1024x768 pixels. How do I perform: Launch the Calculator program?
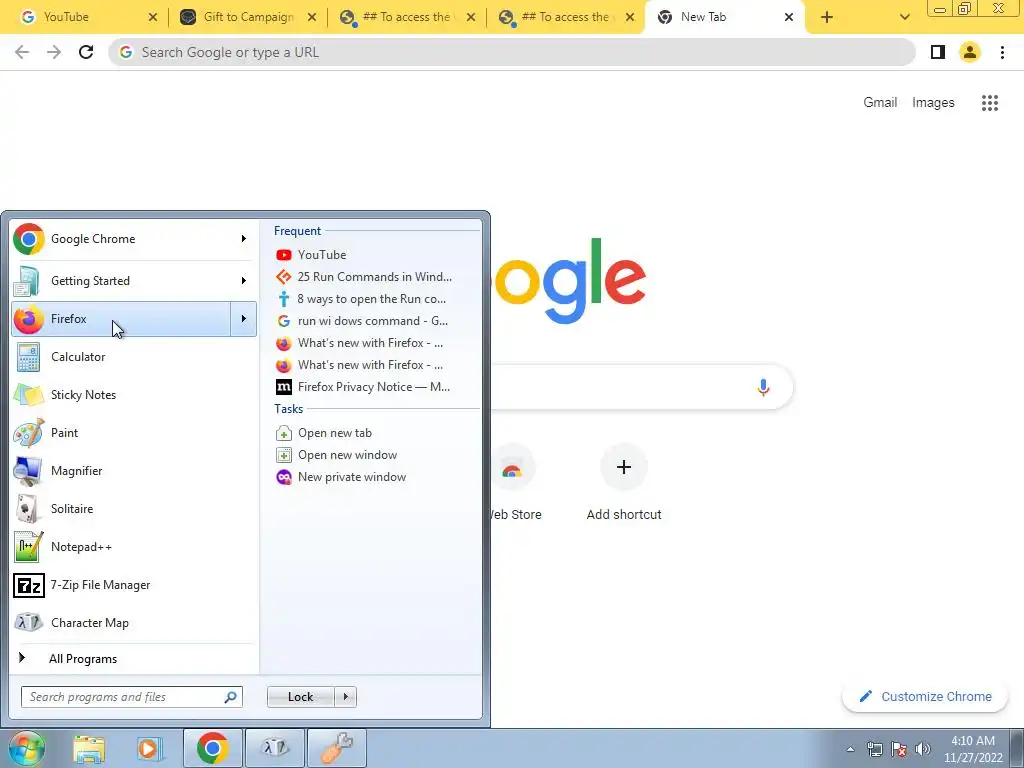[134, 357]
